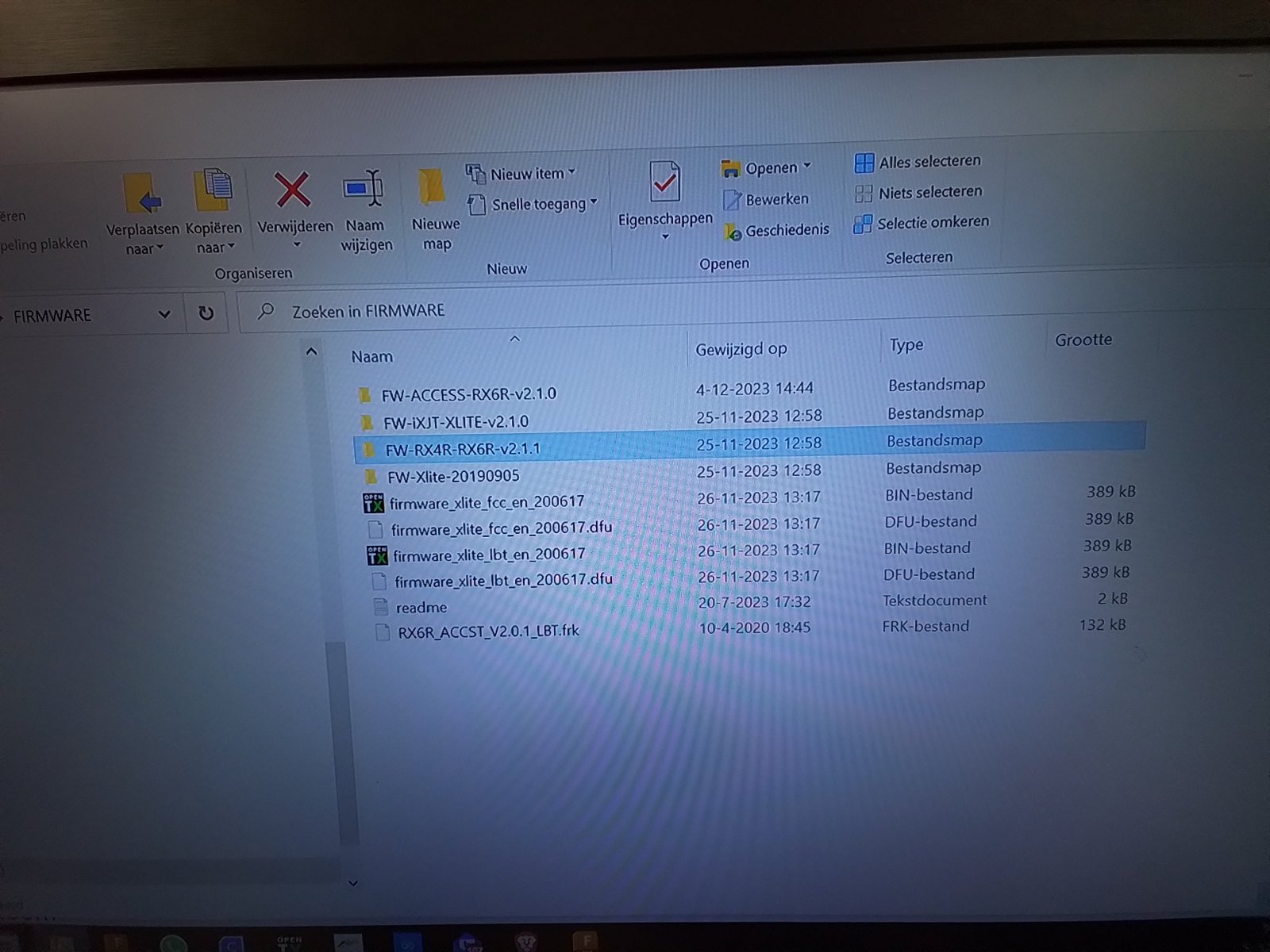Click file icon of RX6R_ACCST_V2.0.1_LBT.frk
Viewport: 1270px width, 952px height.
pos(383,632)
